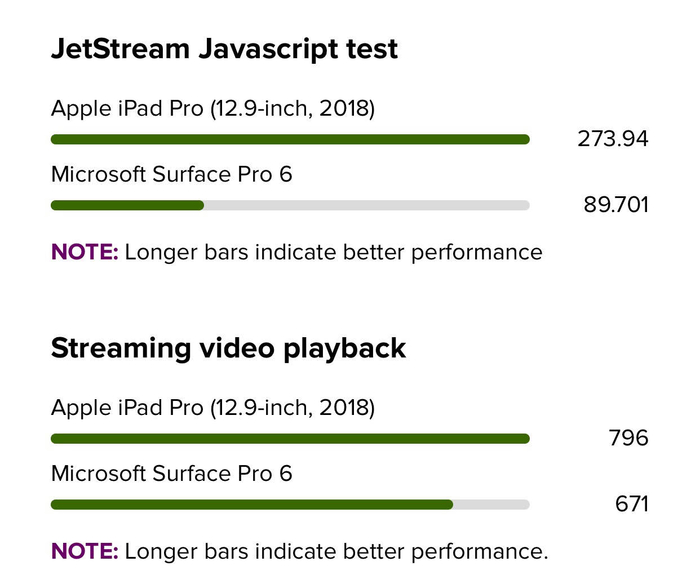
Task: Click the JetStream note text about longer bars
Action: coord(333,252)
